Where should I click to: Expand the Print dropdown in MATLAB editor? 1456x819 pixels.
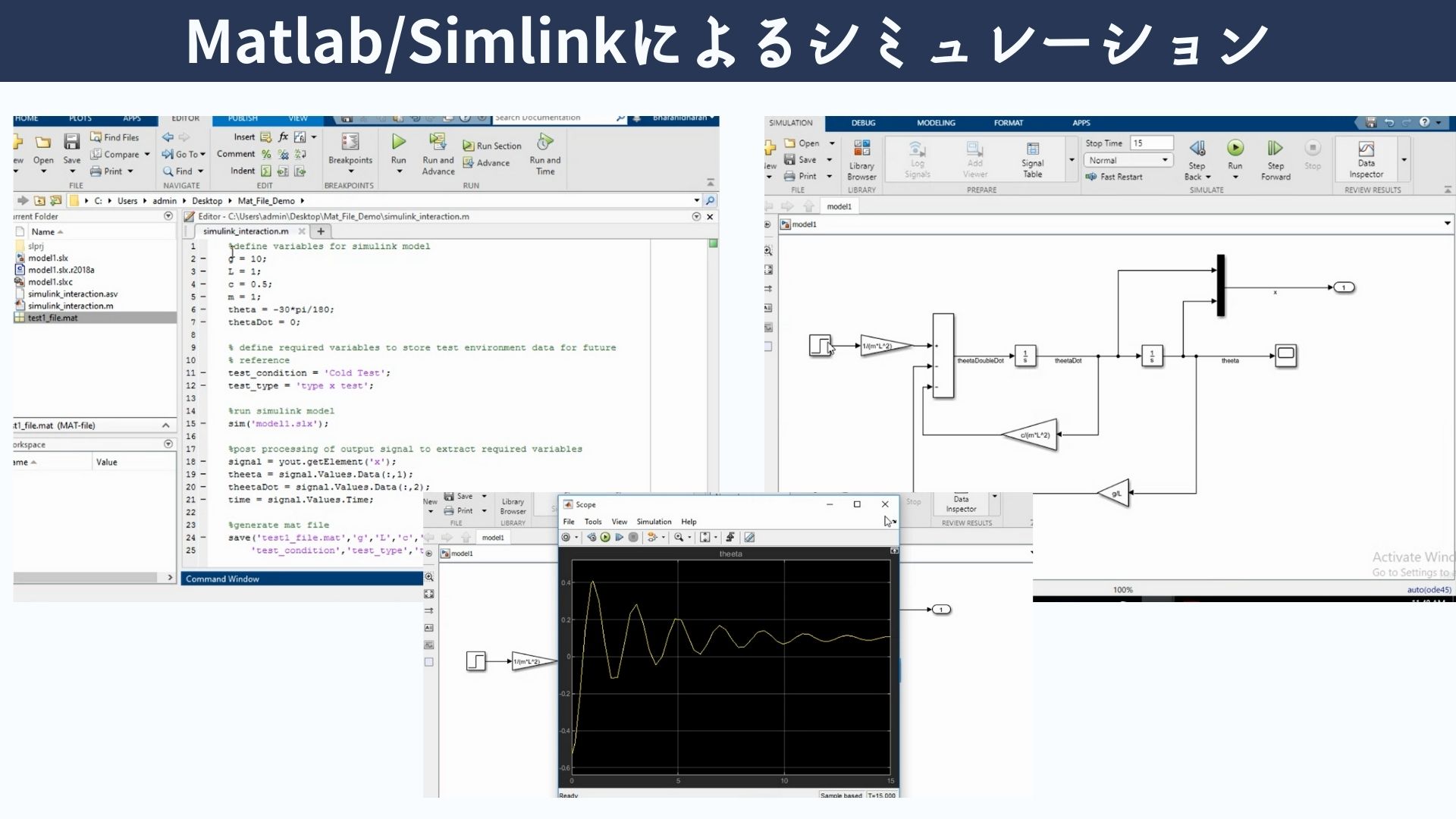[130, 171]
